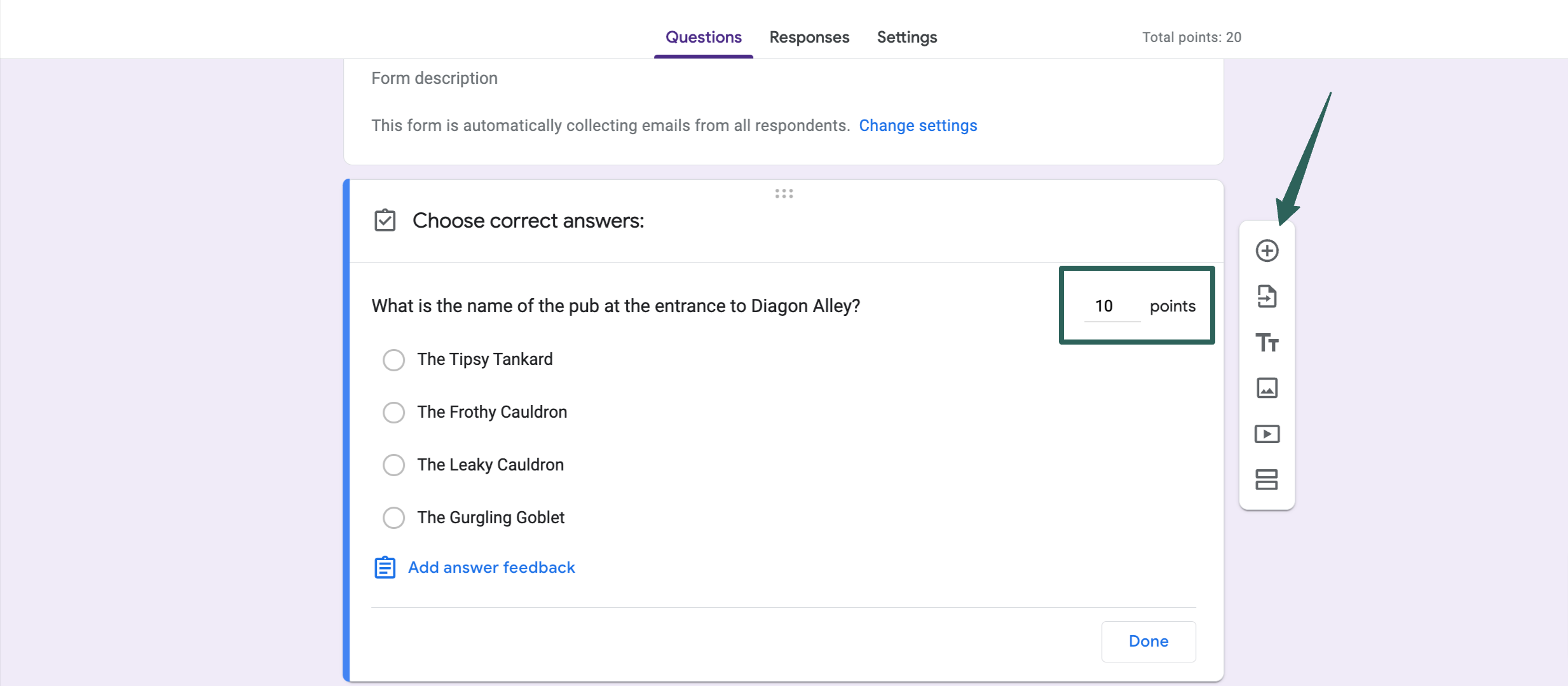Add title and description via Tt icon
Image resolution: width=1568 pixels, height=686 pixels.
click(1267, 343)
